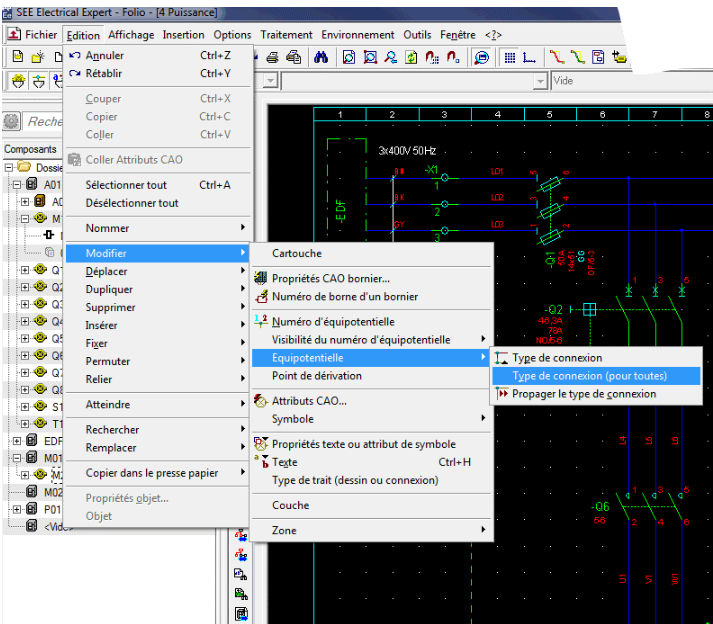Click the Fichier application logo icon
The width and height of the screenshot is (713, 624).
point(14,34)
